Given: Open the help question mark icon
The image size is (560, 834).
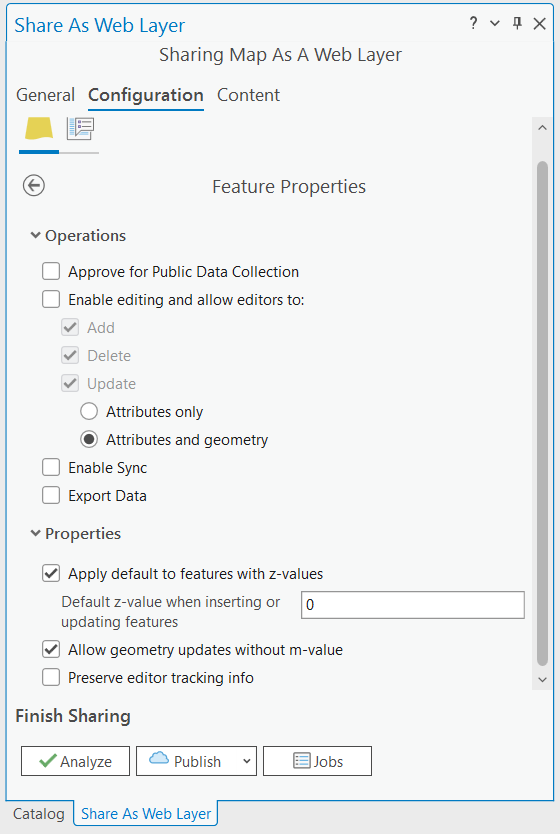Looking at the screenshot, I should coord(473,23).
